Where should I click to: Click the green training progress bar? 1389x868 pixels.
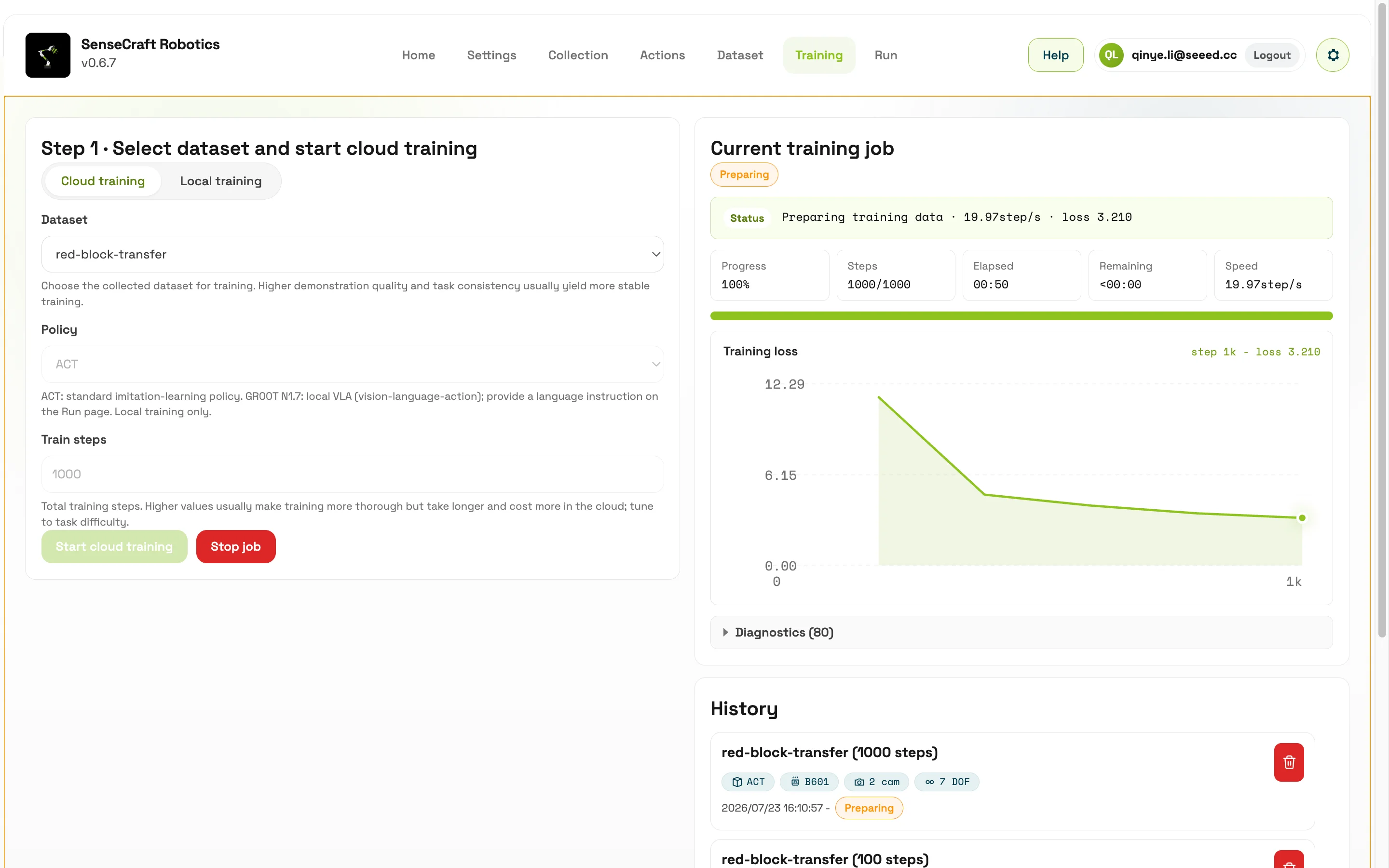pyautogui.click(x=1021, y=316)
